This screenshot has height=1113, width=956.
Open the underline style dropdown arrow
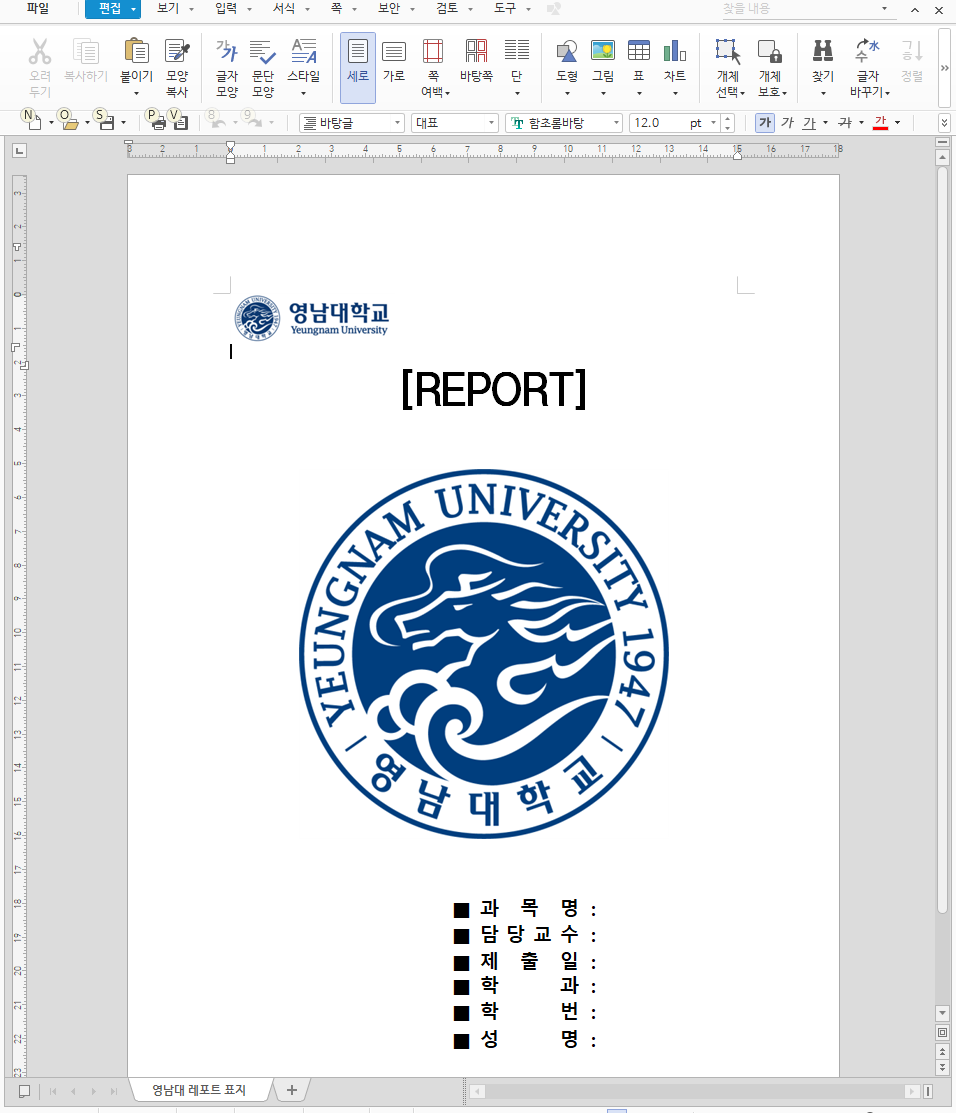825,123
